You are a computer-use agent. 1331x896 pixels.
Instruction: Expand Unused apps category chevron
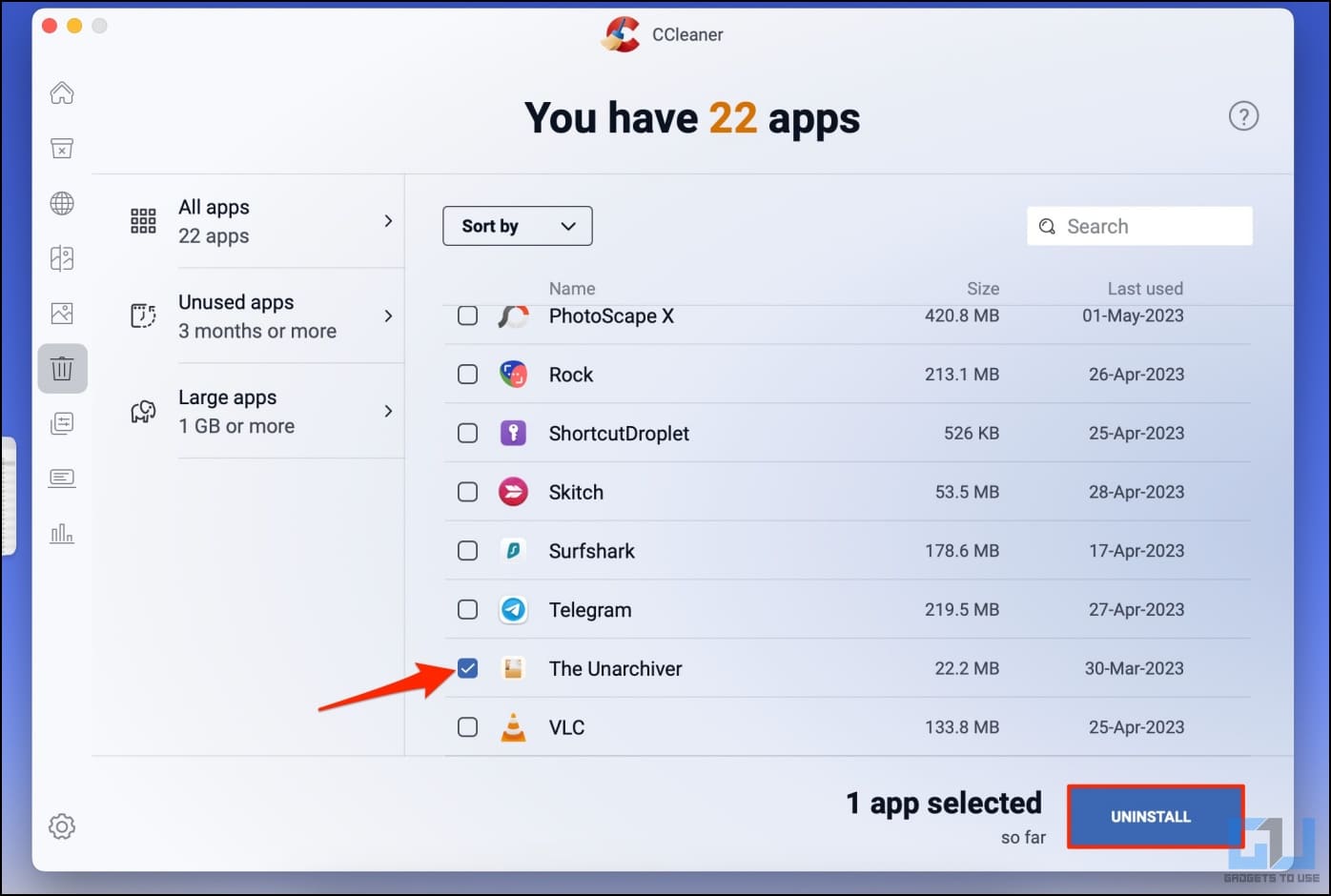coord(388,316)
